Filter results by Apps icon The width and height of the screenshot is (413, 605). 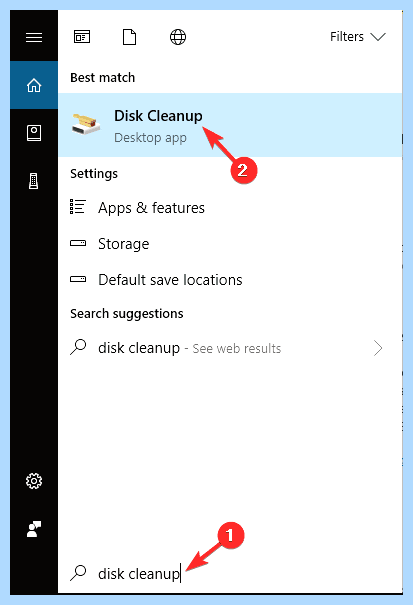pyautogui.click(x=82, y=37)
